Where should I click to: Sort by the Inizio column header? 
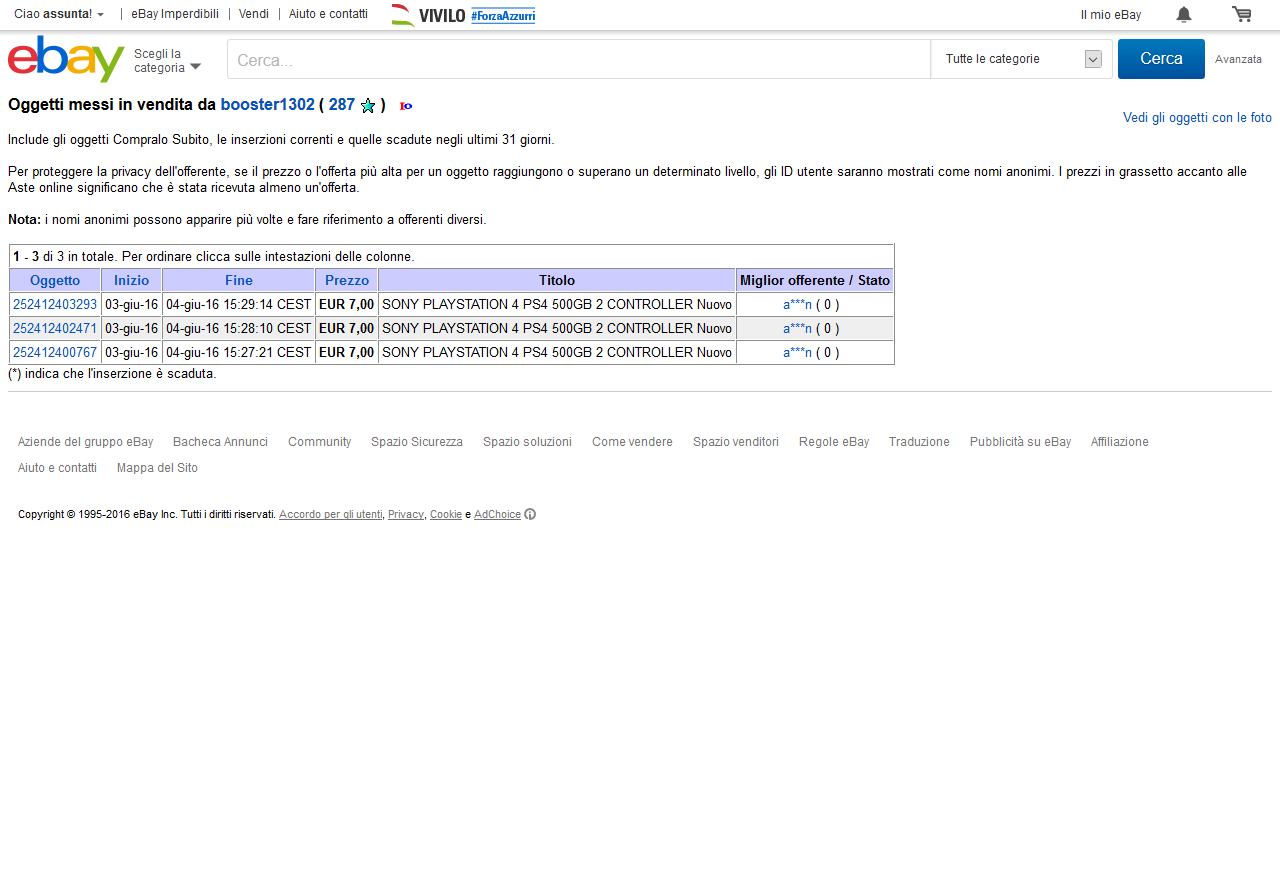[x=131, y=281]
